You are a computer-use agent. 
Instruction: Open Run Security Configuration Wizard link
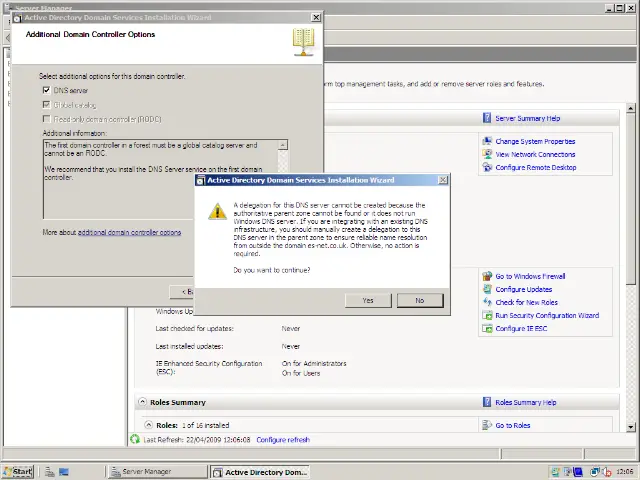(x=547, y=316)
